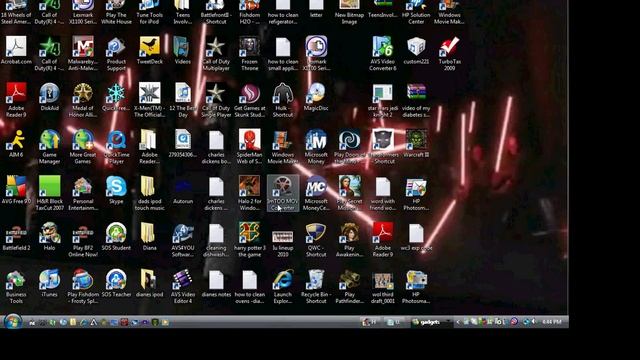Select the Hulk - Shortcut icon
640x360 pixels.
click(x=283, y=100)
